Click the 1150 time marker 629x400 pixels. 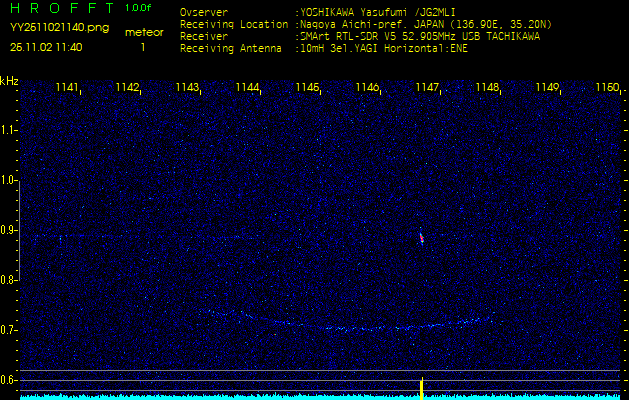pyautogui.click(x=606, y=88)
